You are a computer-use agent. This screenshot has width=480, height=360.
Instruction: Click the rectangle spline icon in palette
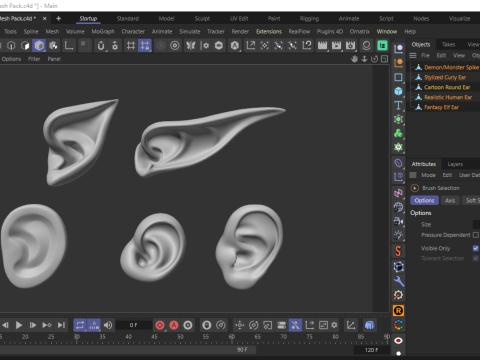point(398,77)
